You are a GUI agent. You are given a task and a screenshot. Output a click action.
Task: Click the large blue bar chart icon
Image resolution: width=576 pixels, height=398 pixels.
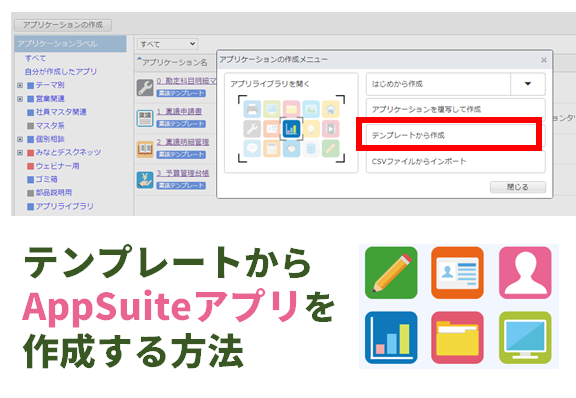391,338
